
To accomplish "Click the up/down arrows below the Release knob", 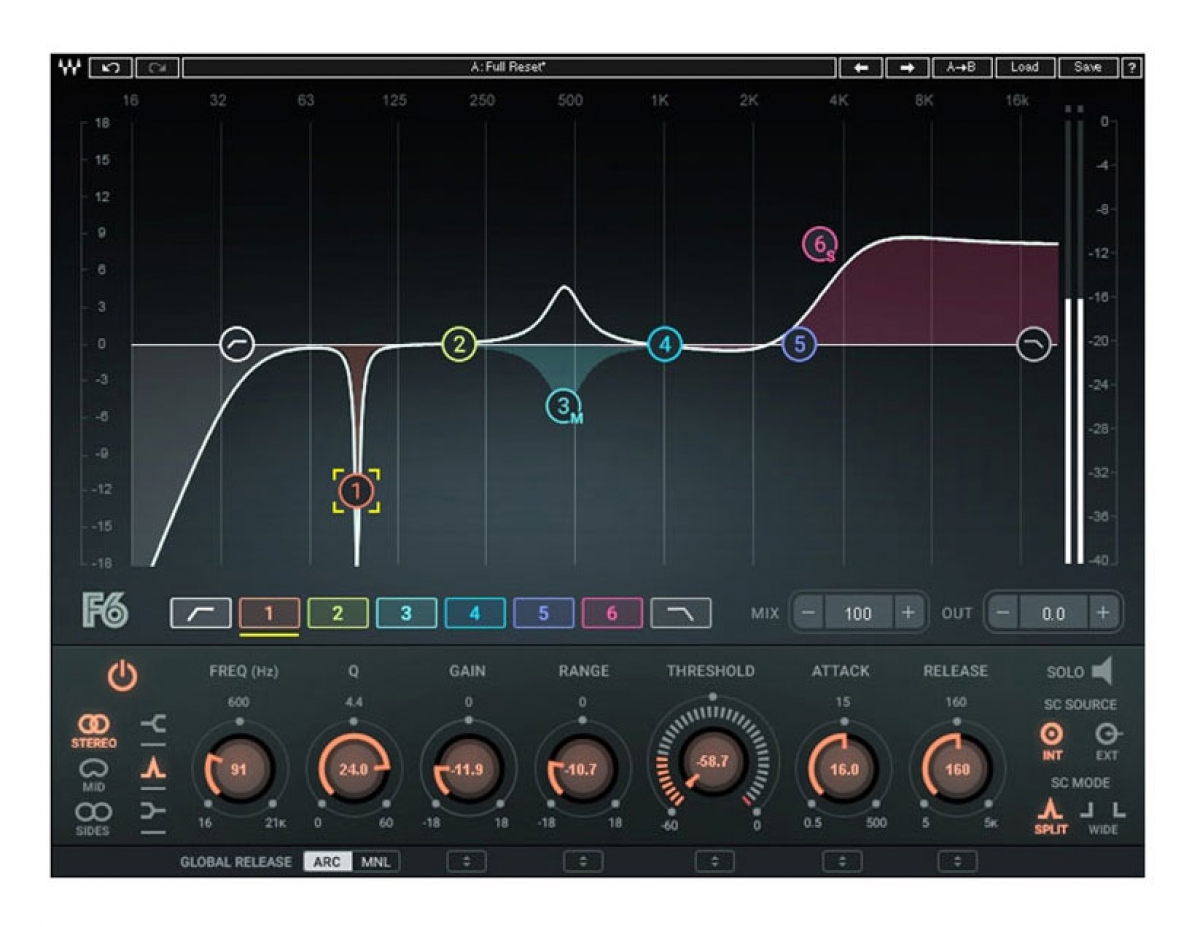I will pos(957,861).
